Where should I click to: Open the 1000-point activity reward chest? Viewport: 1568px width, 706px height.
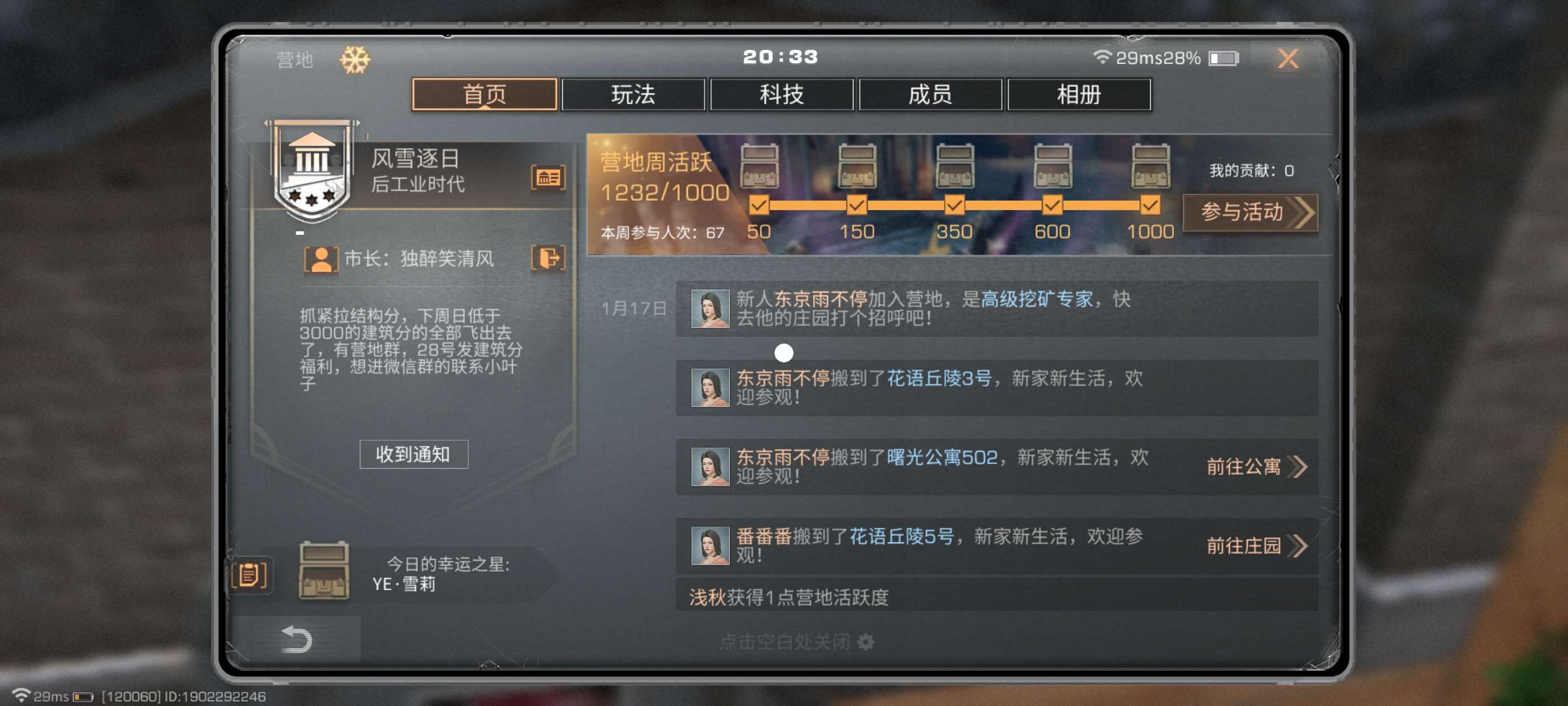[1150, 166]
